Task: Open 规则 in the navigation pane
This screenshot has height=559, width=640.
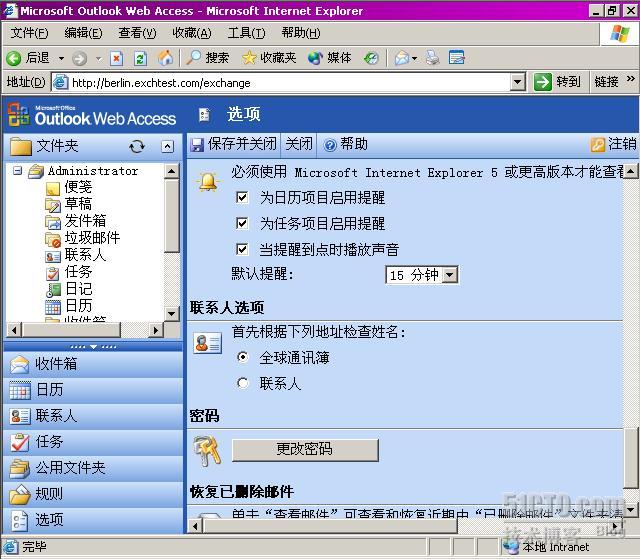Action: 93,493
